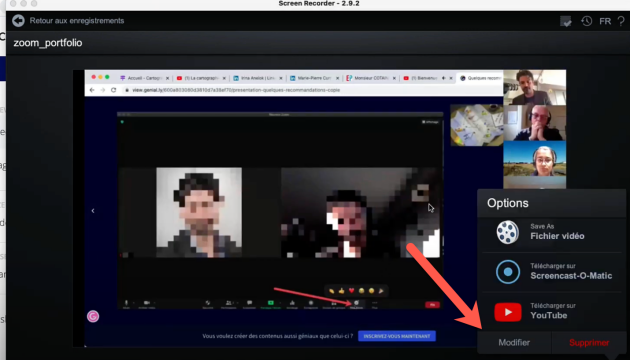Click the film reel Fichier vidéo icon
630x360 pixels.
pyautogui.click(x=507, y=232)
